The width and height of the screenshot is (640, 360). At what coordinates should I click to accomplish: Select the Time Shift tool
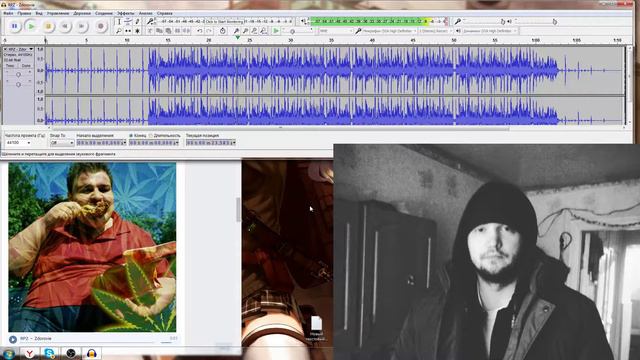pos(128,31)
